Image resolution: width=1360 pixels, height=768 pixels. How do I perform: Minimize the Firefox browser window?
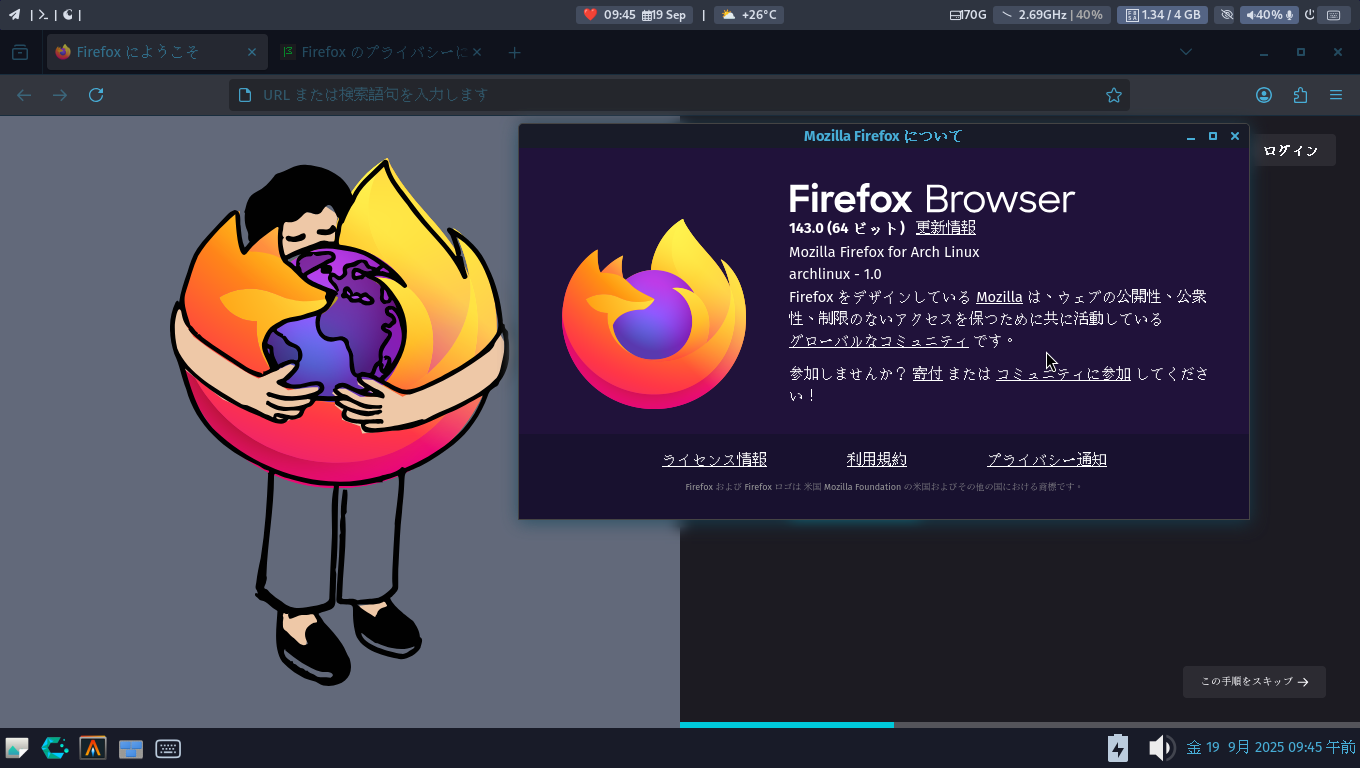point(1264,52)
